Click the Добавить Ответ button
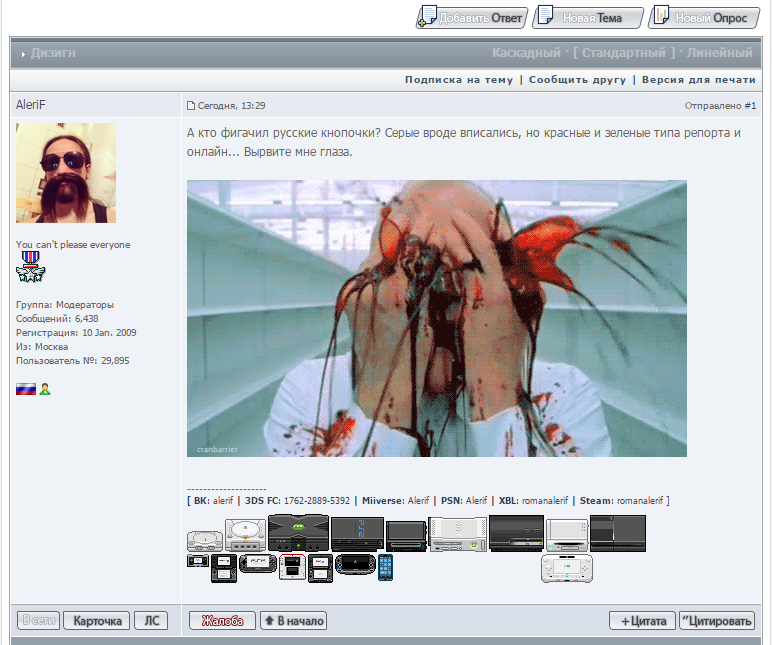 (x=472, y=17)
